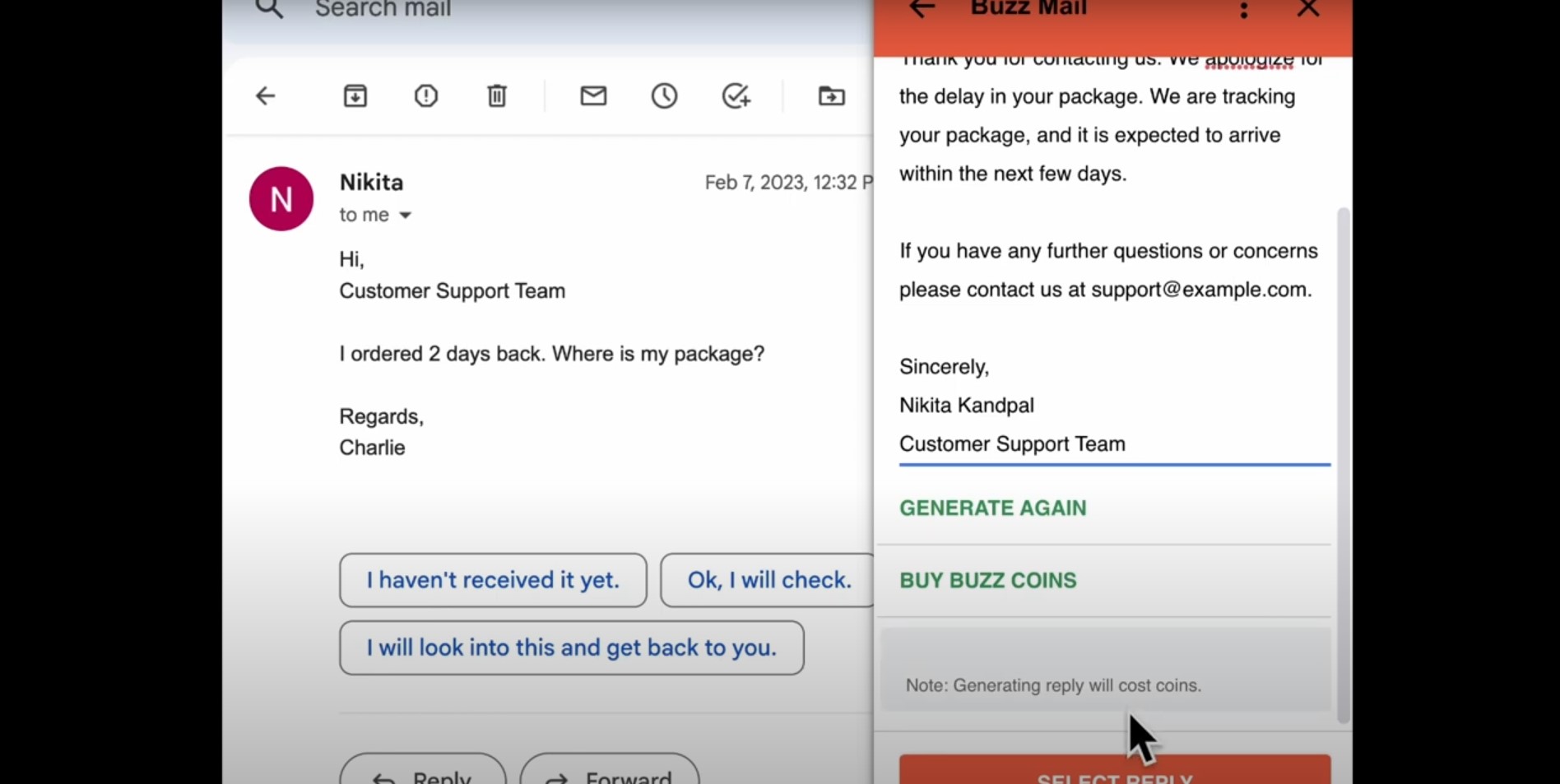Click 'Charlie' signature in the email
Viewport: 1560px width, 784px height.
tap(372, 448)
